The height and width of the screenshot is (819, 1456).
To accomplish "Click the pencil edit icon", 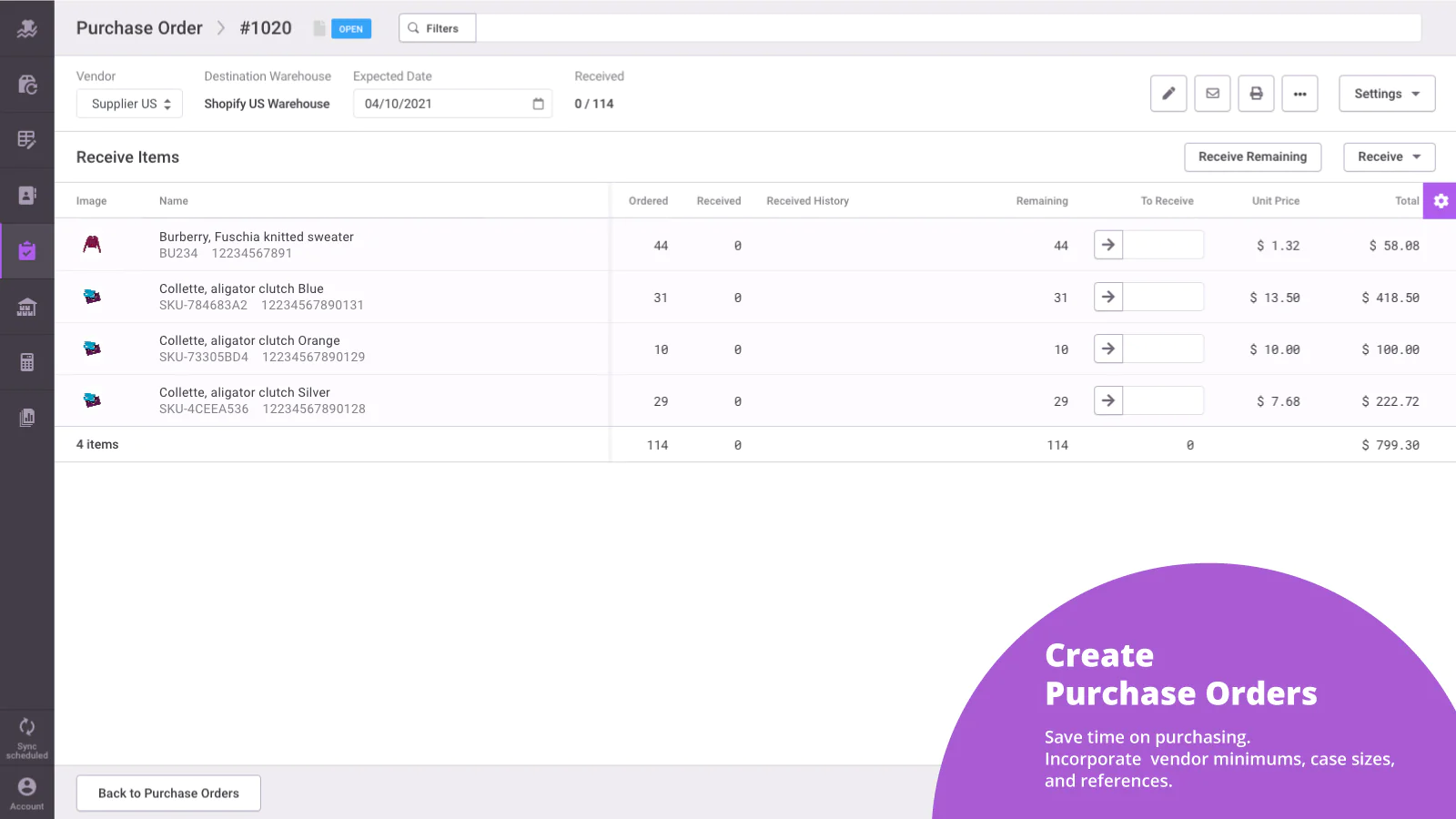I will [1168, 94].
